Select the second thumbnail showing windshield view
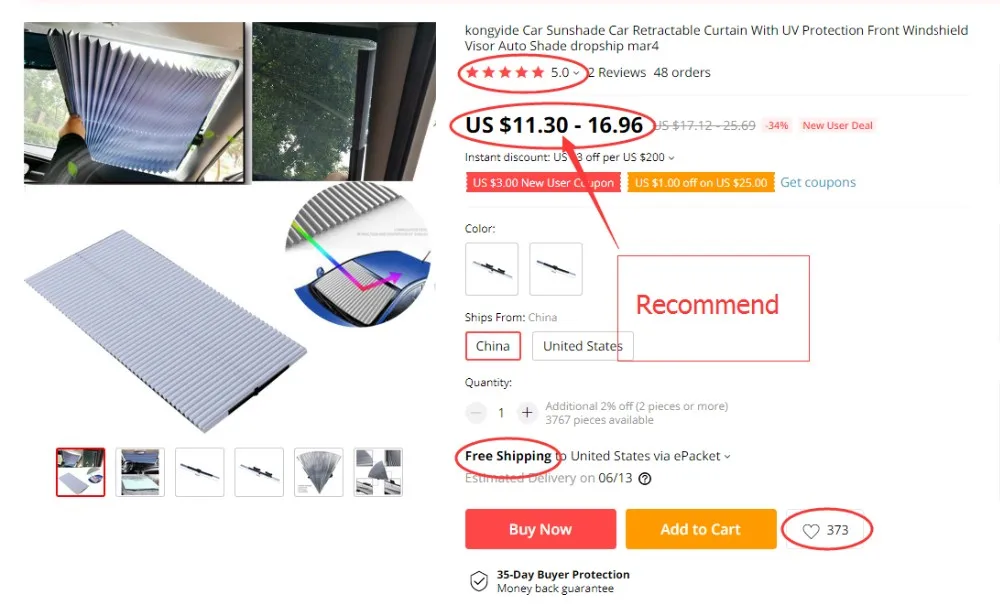Image resolution: width=1000 pixels, height=616 pixels. [x=140, y=473]
